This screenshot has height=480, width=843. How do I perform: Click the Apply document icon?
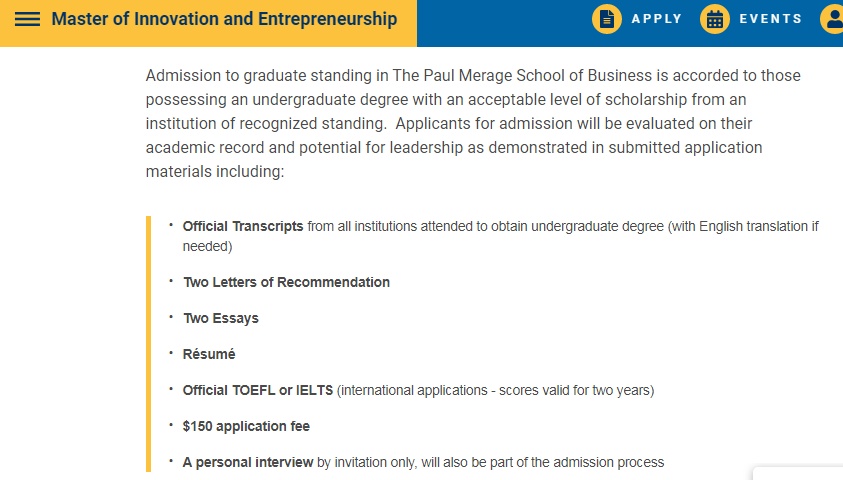click(x=607, y=19)
